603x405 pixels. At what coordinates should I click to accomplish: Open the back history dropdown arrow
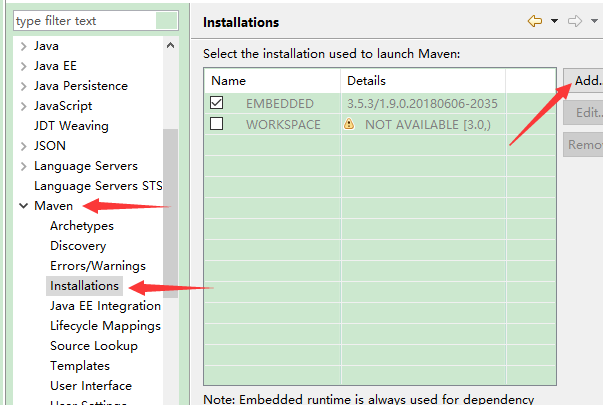pyautogui.click(x=554, y=21)
